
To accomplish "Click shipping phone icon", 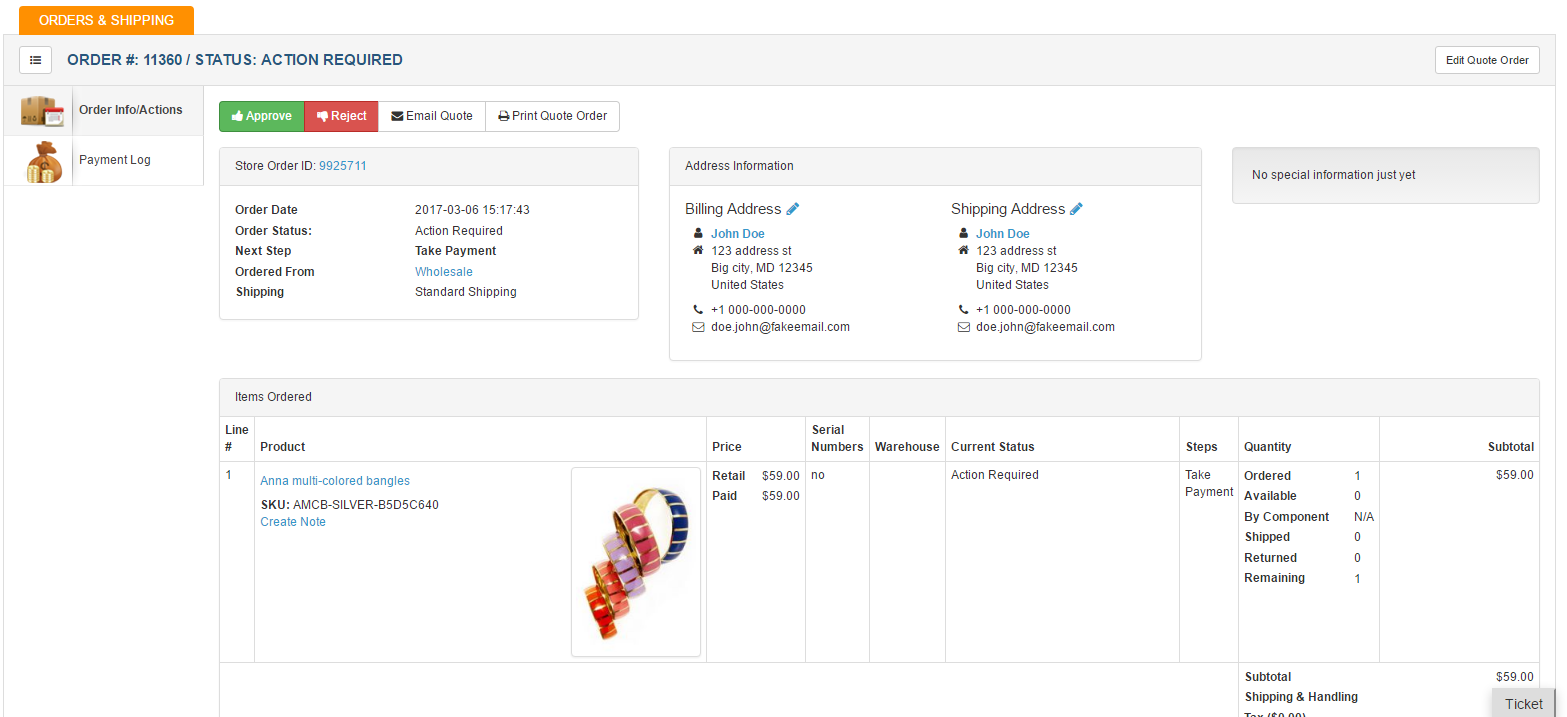I will (963, 310).
